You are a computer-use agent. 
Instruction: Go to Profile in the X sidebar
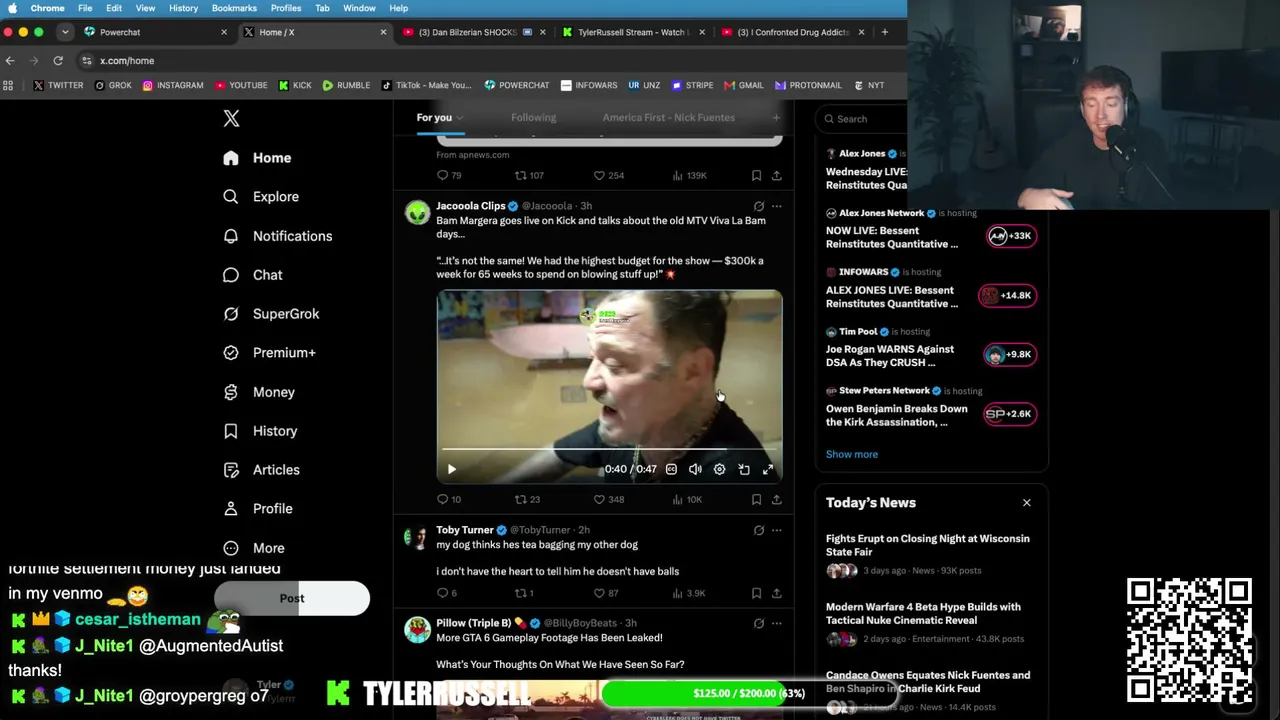pyautogui.click(x=258, y=509)
